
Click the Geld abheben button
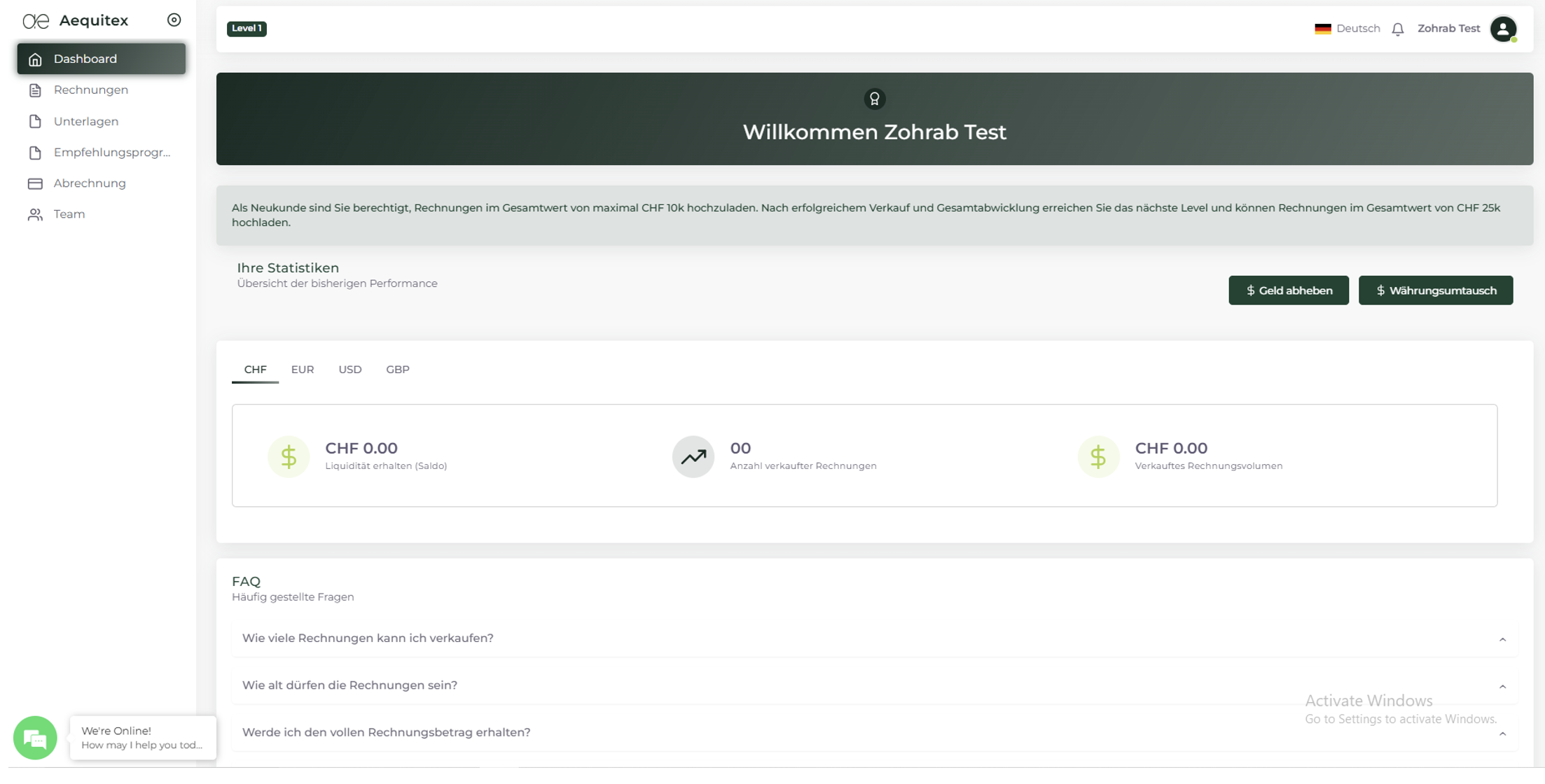click(1288, 290)
